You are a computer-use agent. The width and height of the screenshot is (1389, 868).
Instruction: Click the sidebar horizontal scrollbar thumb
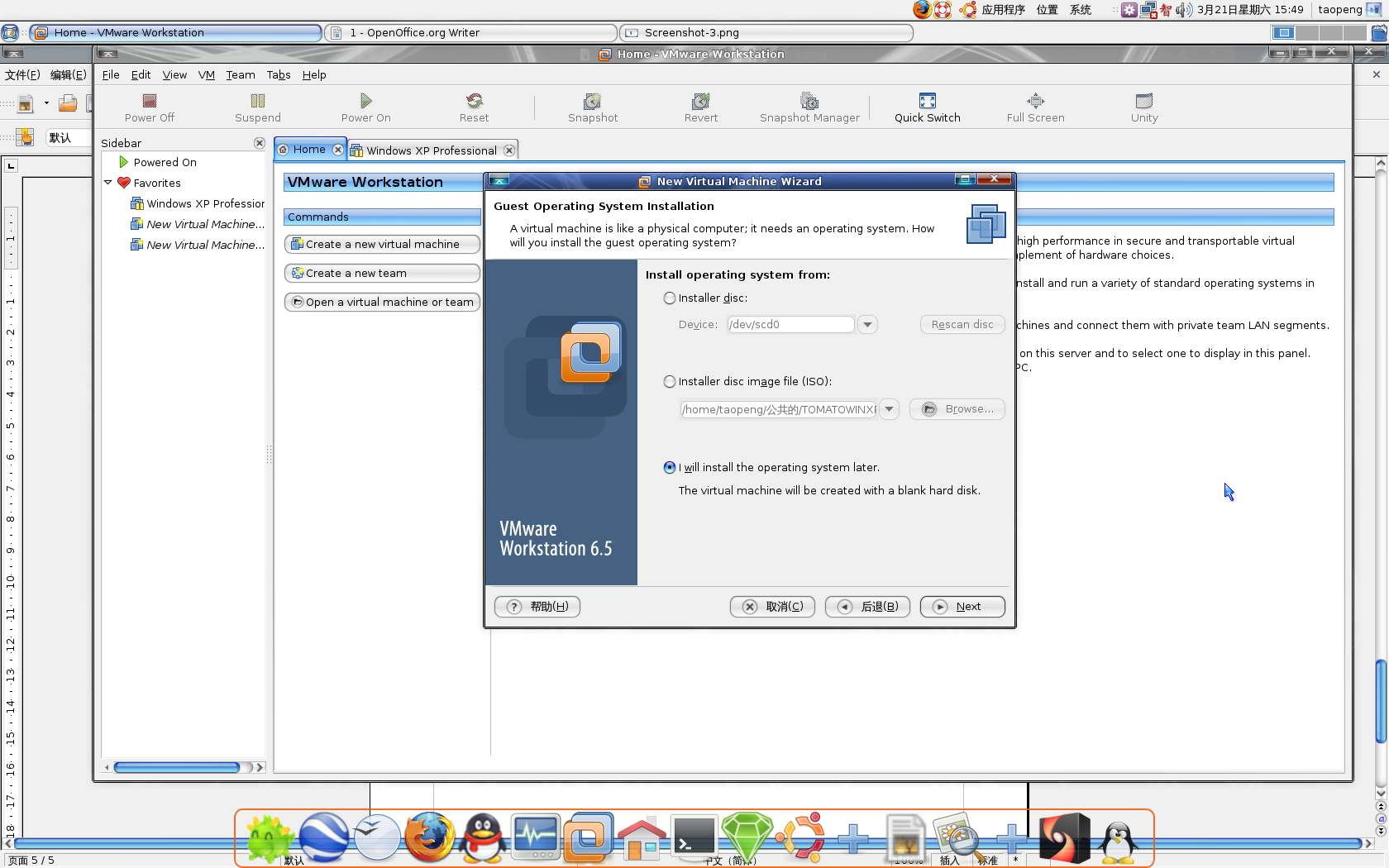[x=177, y=768]
